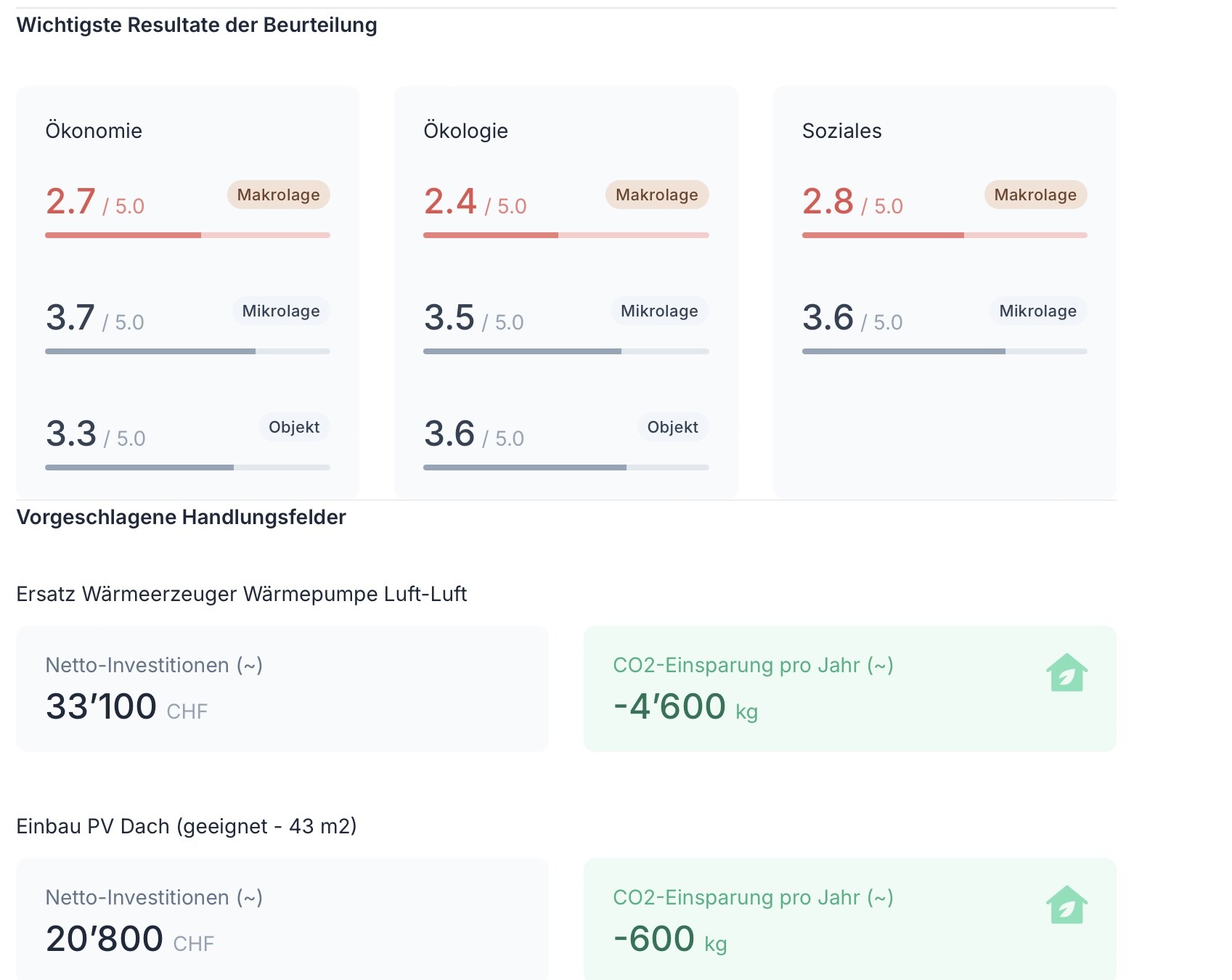Click the Einbau PV Dach heading
This screenshot has width=1232, height=980.
pos(187,826)
